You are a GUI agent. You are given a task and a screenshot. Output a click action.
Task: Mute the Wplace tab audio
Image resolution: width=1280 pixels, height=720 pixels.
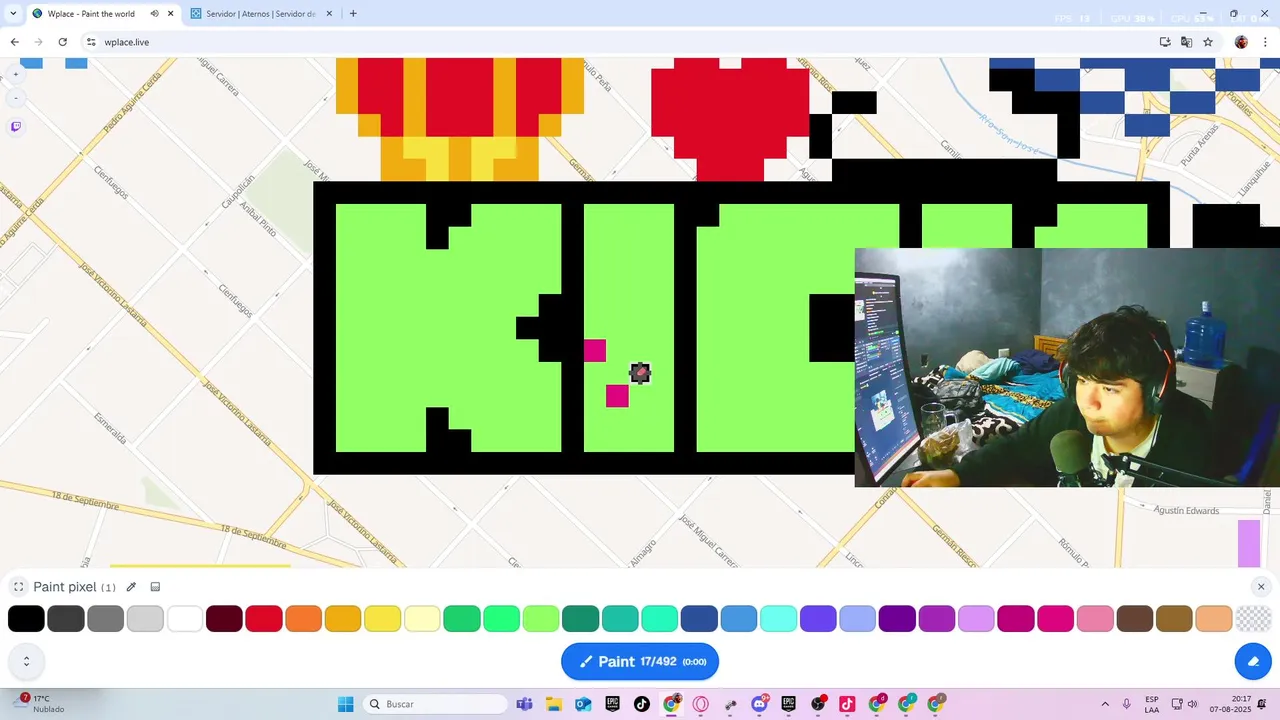(x=154, y=14)
